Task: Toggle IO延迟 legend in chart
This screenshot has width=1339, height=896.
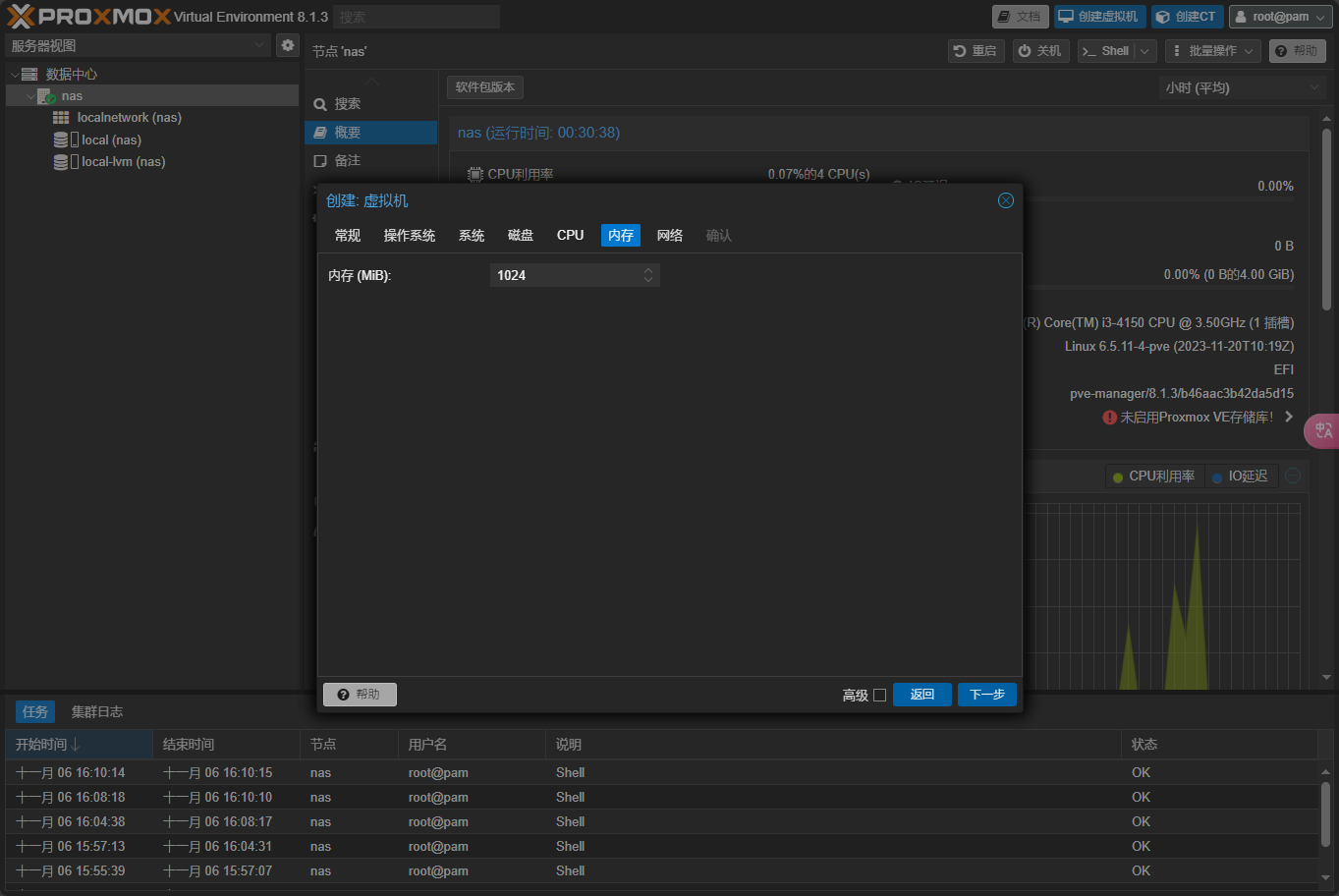Action: pyautogui.click(x=1240, y=476)
